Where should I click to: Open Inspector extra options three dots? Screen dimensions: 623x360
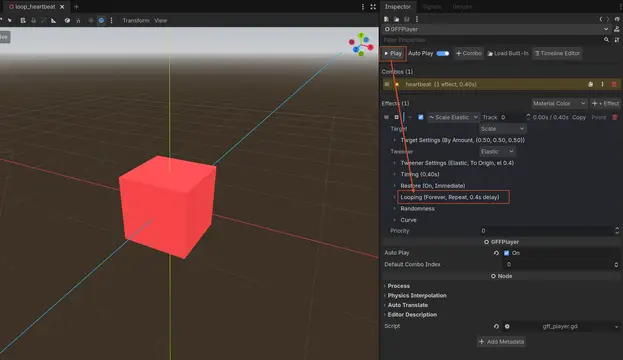[x=416, y=19]
